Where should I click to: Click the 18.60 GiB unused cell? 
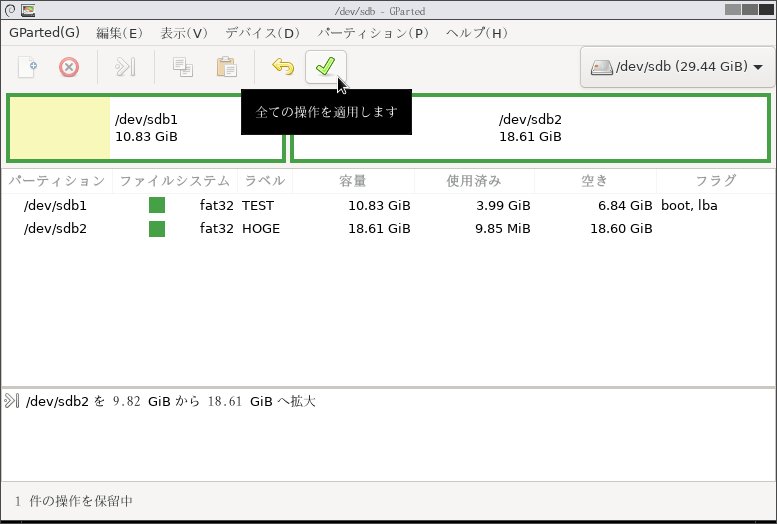click(621, 229)
